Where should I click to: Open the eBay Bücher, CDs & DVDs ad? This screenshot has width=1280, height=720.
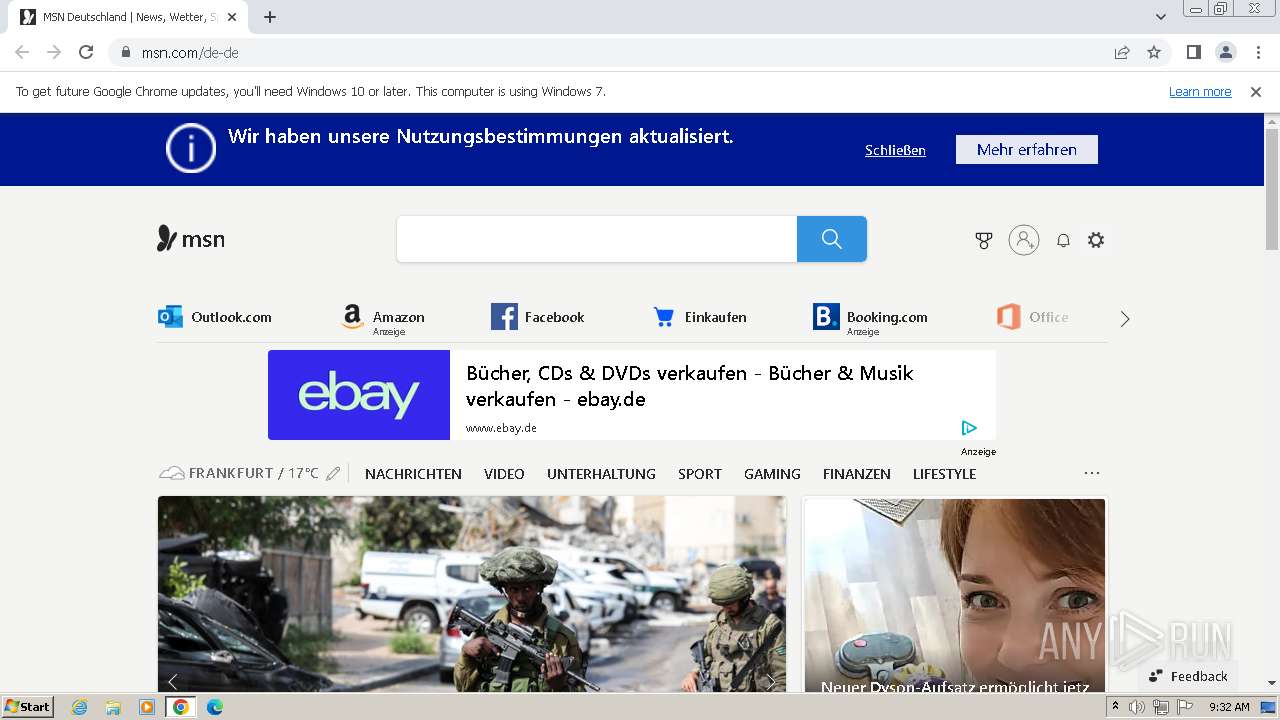632,395
